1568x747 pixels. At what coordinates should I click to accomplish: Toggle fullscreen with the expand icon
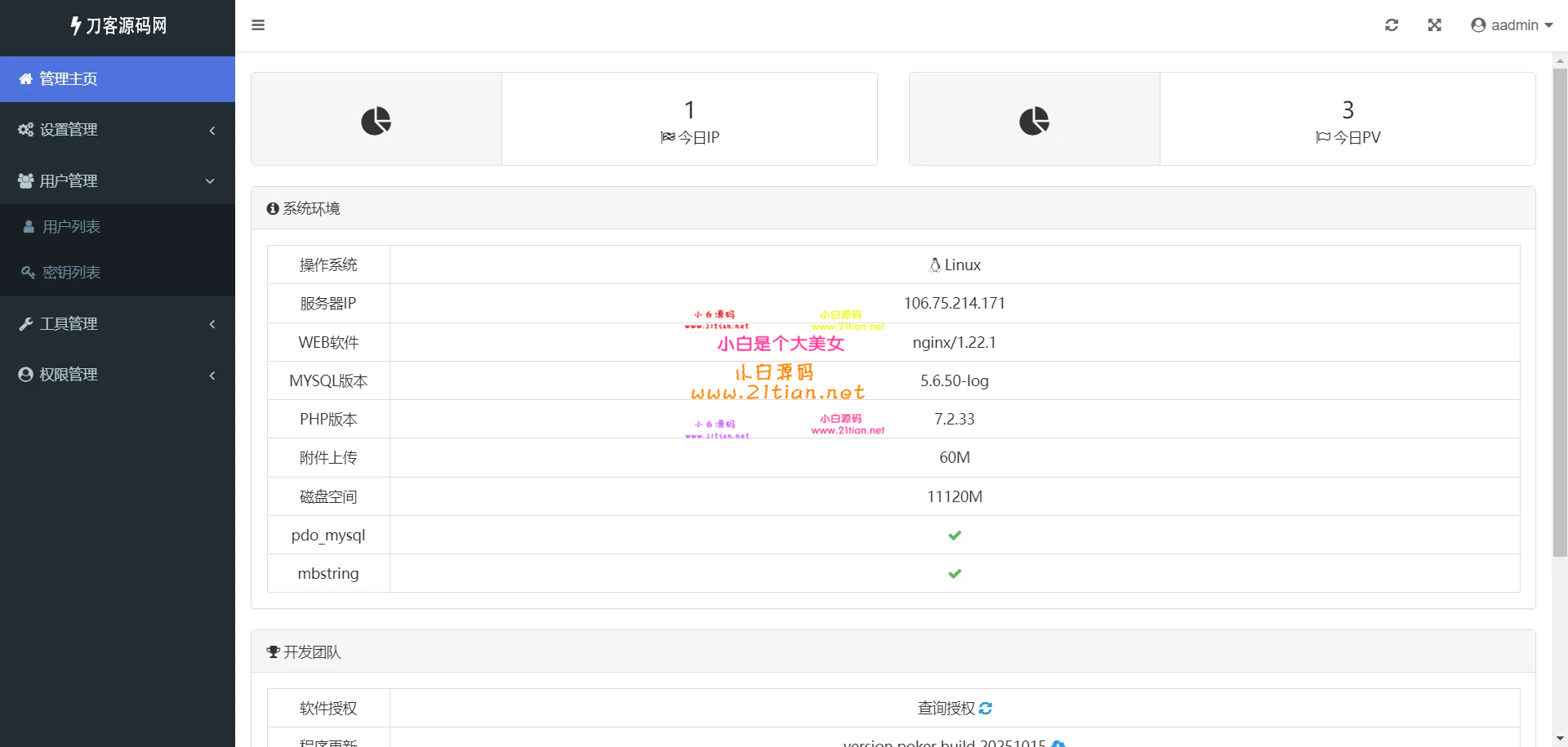tap(1434, 25)
